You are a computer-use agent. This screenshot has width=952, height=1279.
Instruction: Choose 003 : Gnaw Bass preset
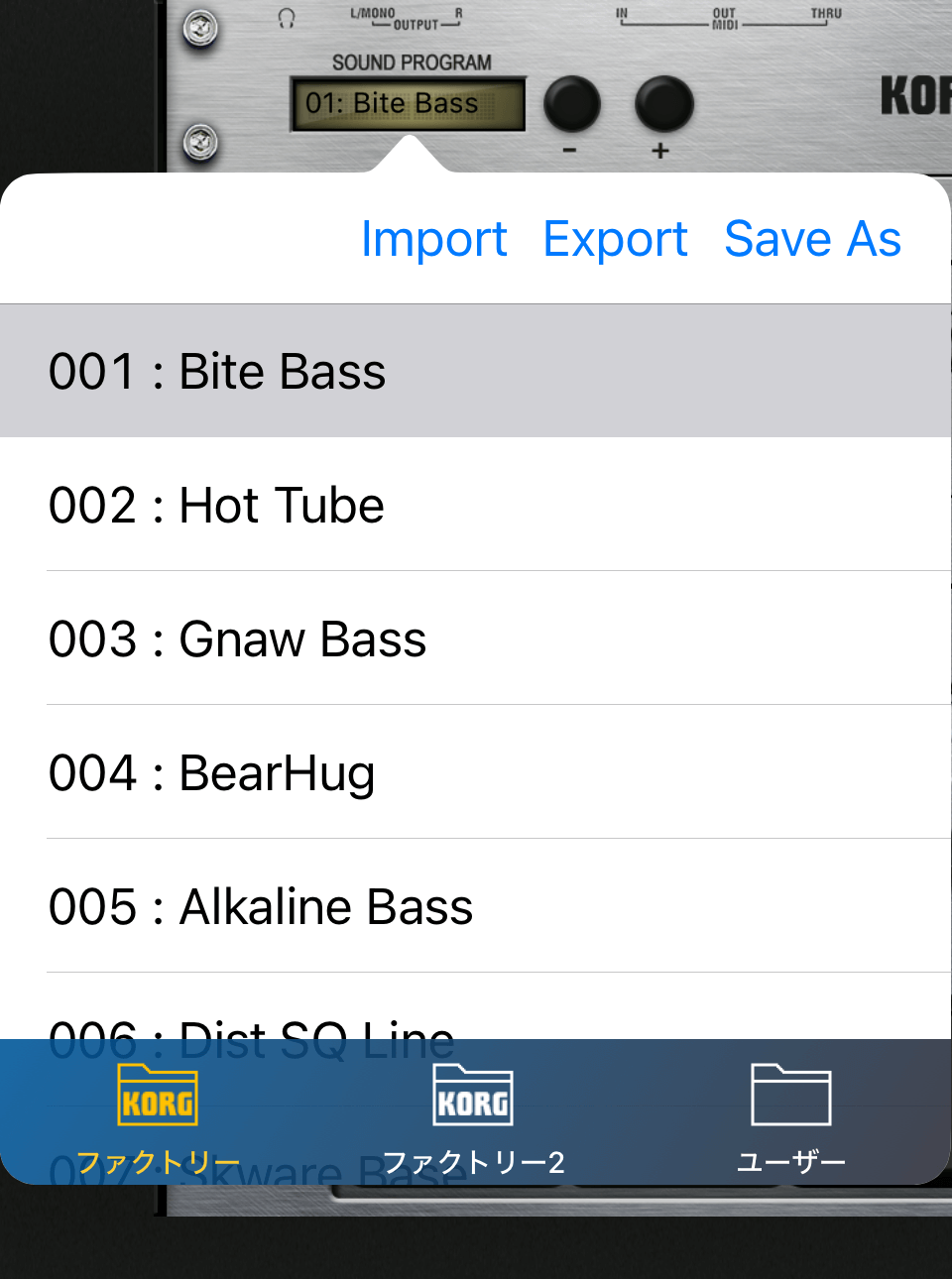476,639
